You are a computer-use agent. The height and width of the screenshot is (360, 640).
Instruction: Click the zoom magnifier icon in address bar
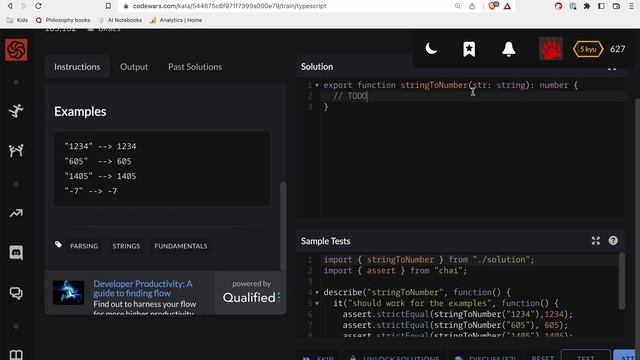pyautogui.click(x=458, y=6)
